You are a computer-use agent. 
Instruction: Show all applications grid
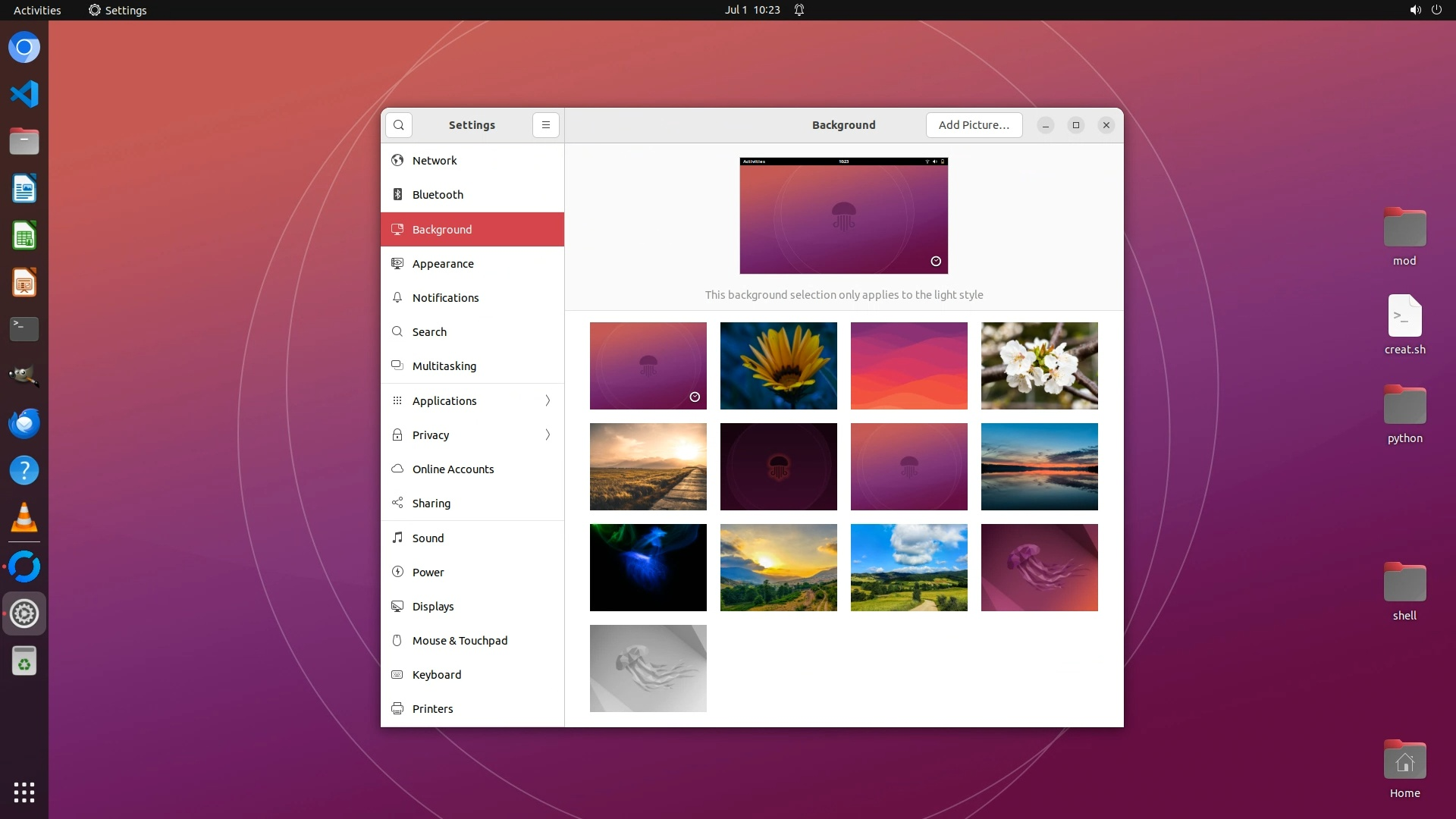point(24,792)
